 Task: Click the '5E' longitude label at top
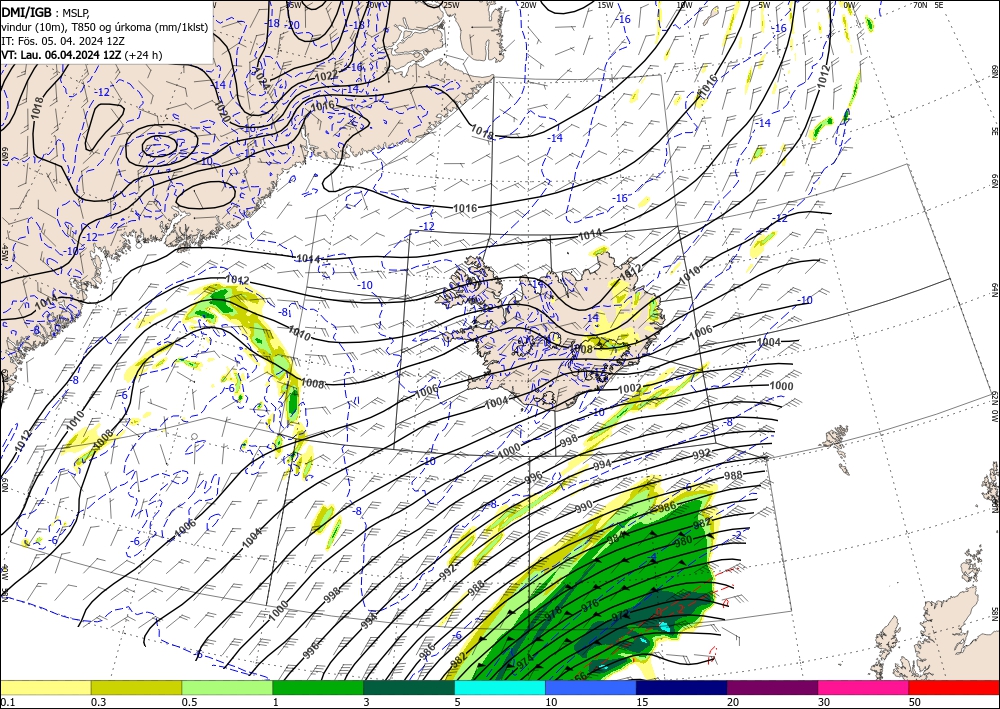939,5
